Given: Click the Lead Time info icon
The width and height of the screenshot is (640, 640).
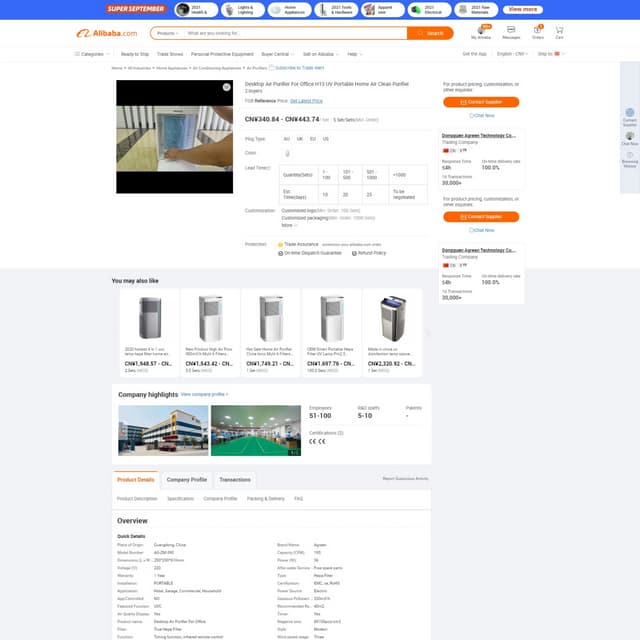Looking at the screenshot, I should pyautogui.click(x=269, y=168).
